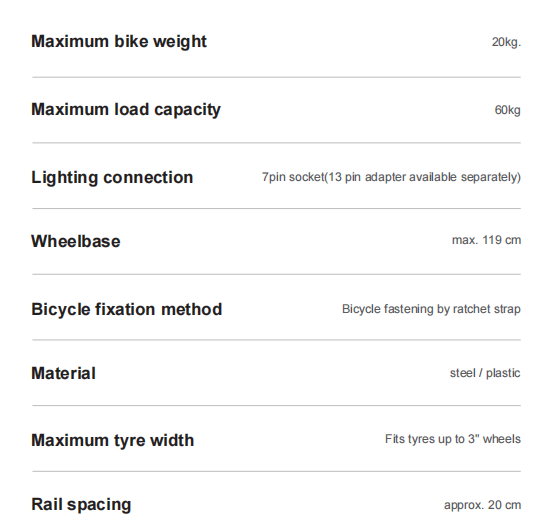Select the max. 119 cm value
Screen dimensions: 534x522
click(486, 240)
